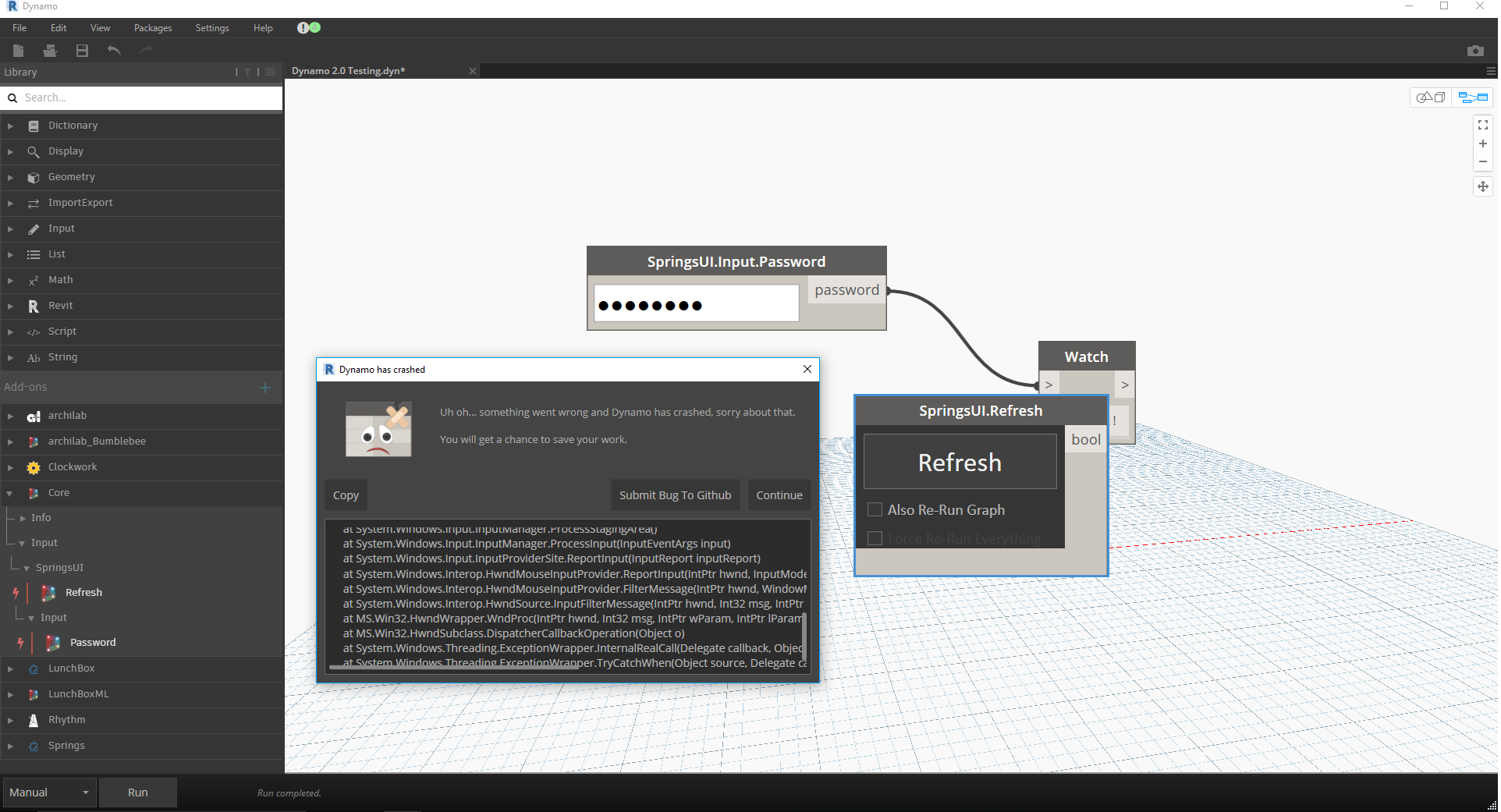The width and height of the screenshot is (1501, 812).
Task: Zoom to fit using the fit-view icon
Action: 1482,125
